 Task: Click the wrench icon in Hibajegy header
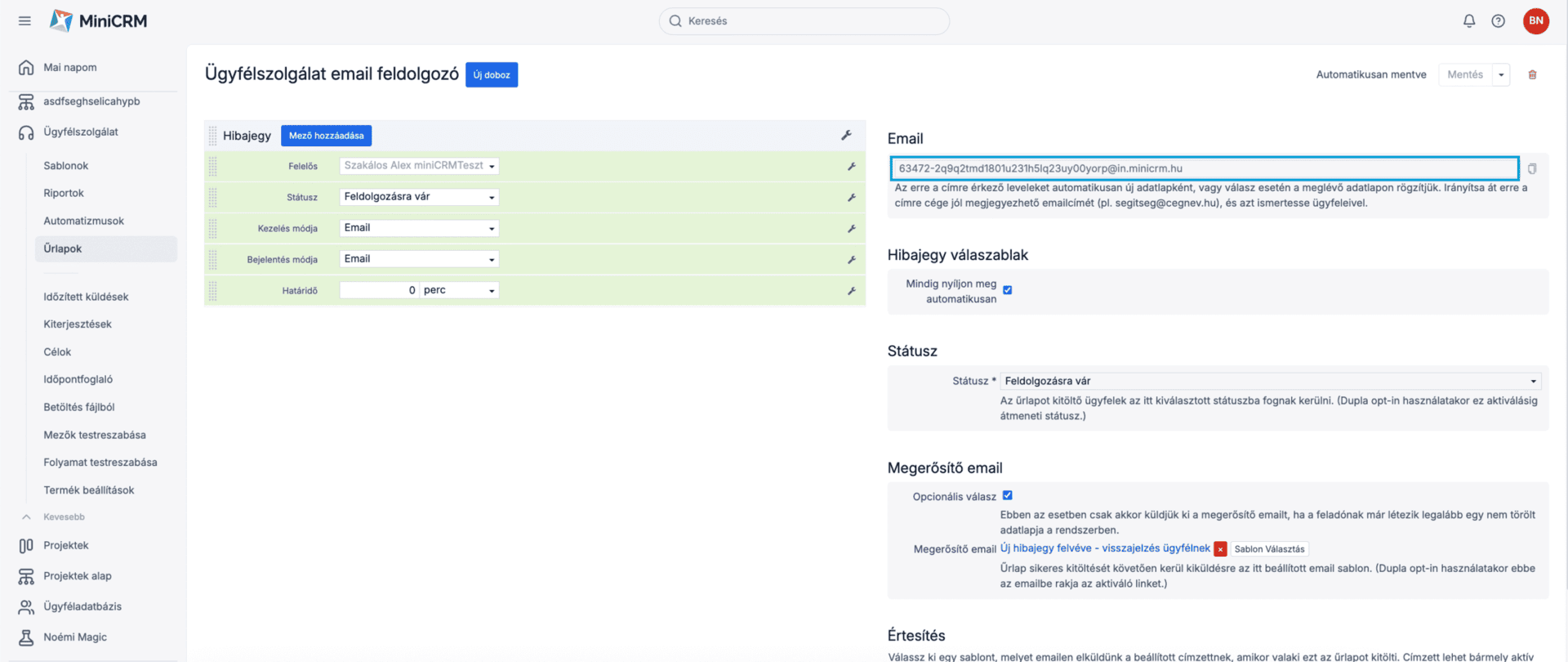(x=846, y=136)
